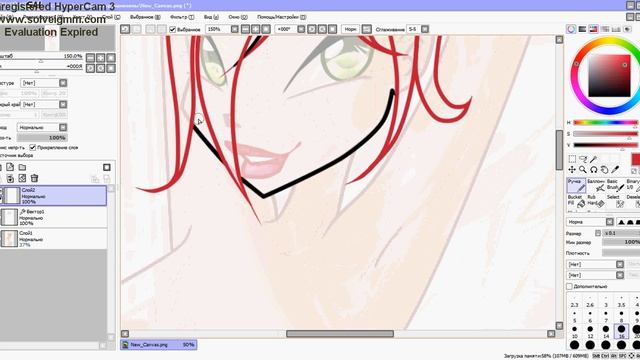Open the Окно menu
This screenshot has height=360, width=640.
238,17
